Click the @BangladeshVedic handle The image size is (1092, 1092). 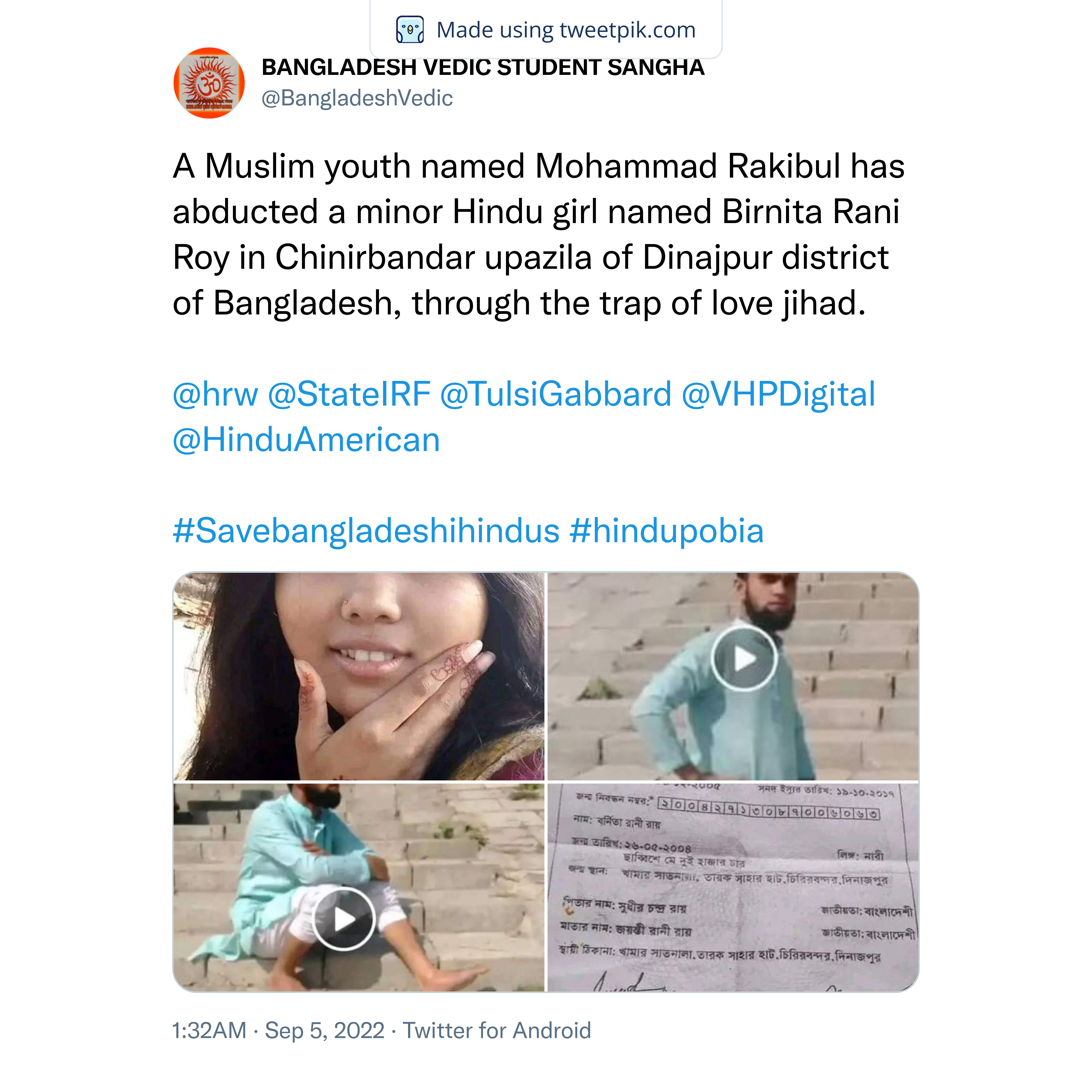357,98
